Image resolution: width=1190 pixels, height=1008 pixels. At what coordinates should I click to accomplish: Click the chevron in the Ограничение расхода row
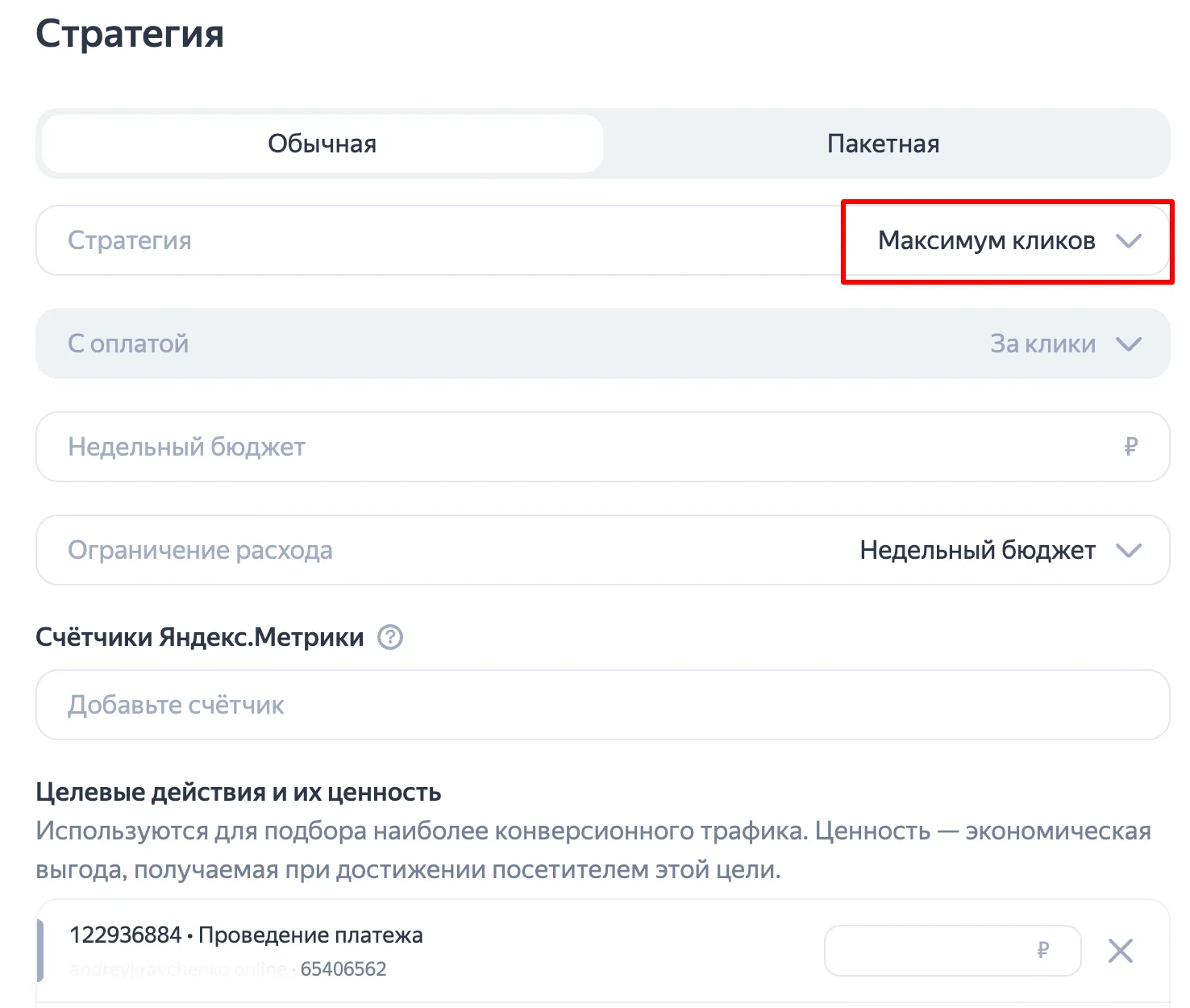tap(1129, 550)
